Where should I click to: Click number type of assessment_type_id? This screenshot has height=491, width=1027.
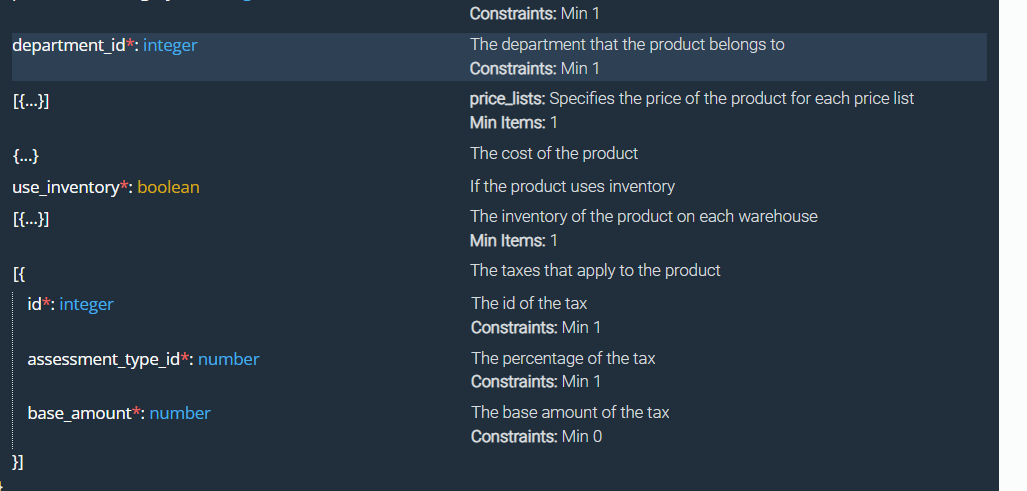[229, 359]
